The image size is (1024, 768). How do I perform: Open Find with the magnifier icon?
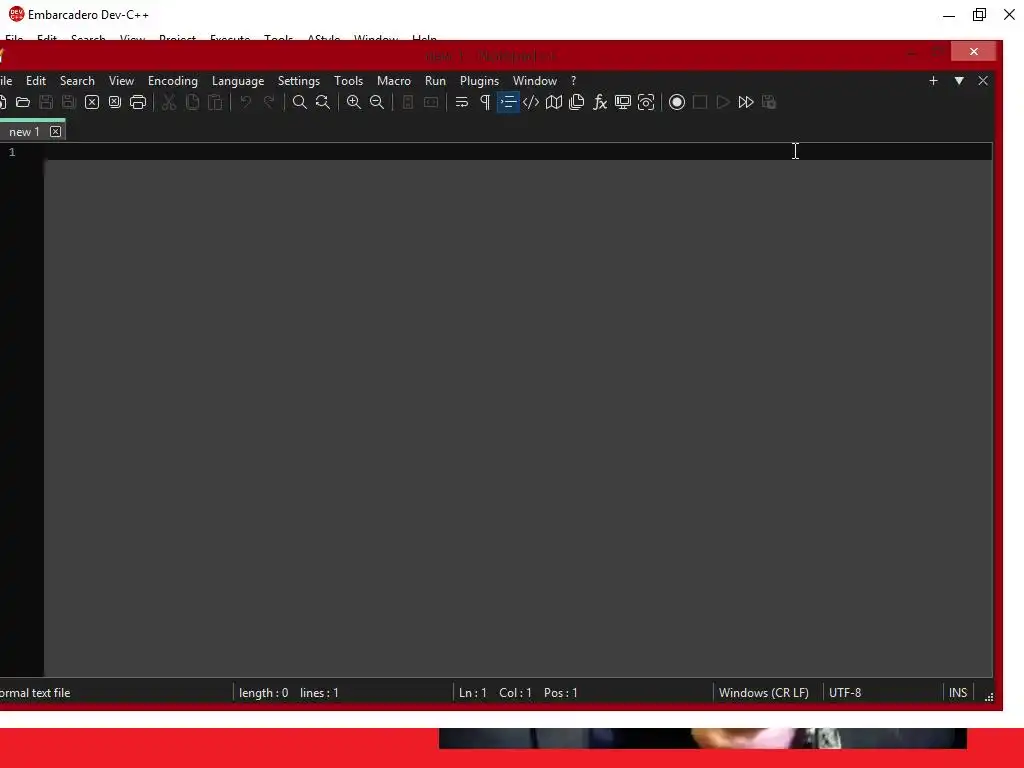pos(300,102)
